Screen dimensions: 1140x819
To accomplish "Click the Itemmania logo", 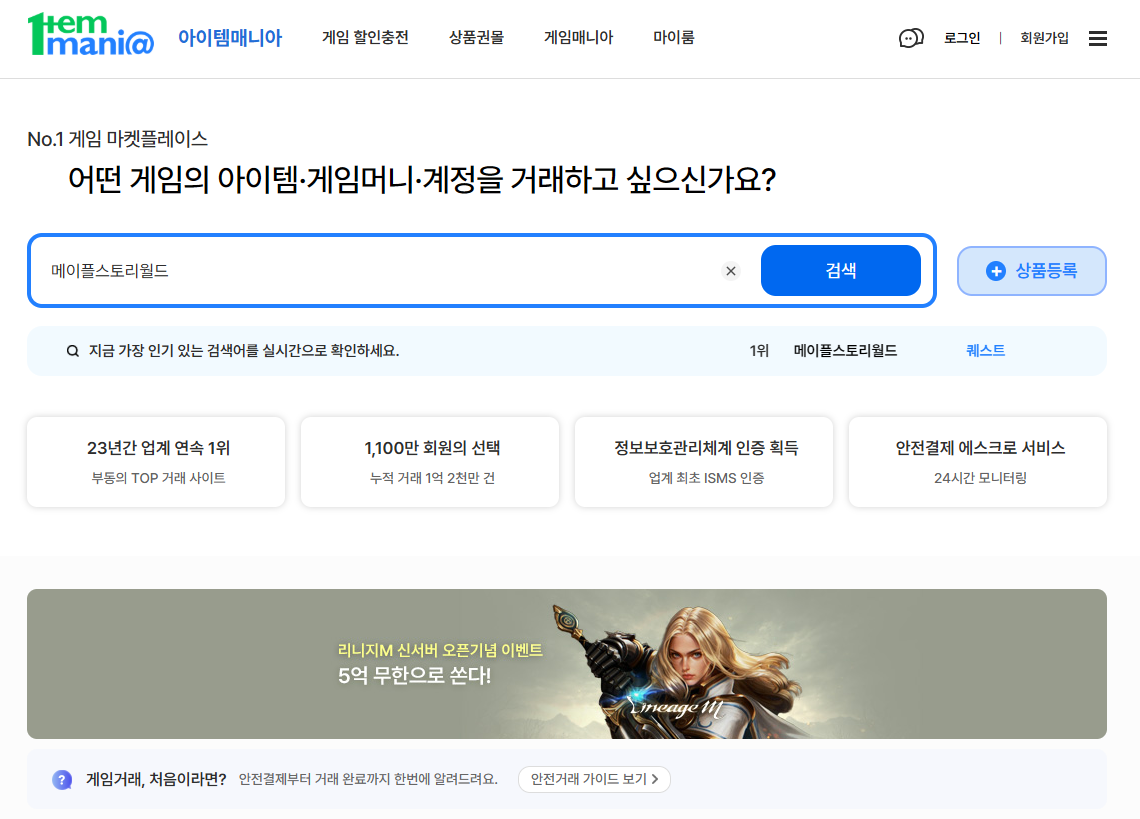I will click(x=91, y=34).
